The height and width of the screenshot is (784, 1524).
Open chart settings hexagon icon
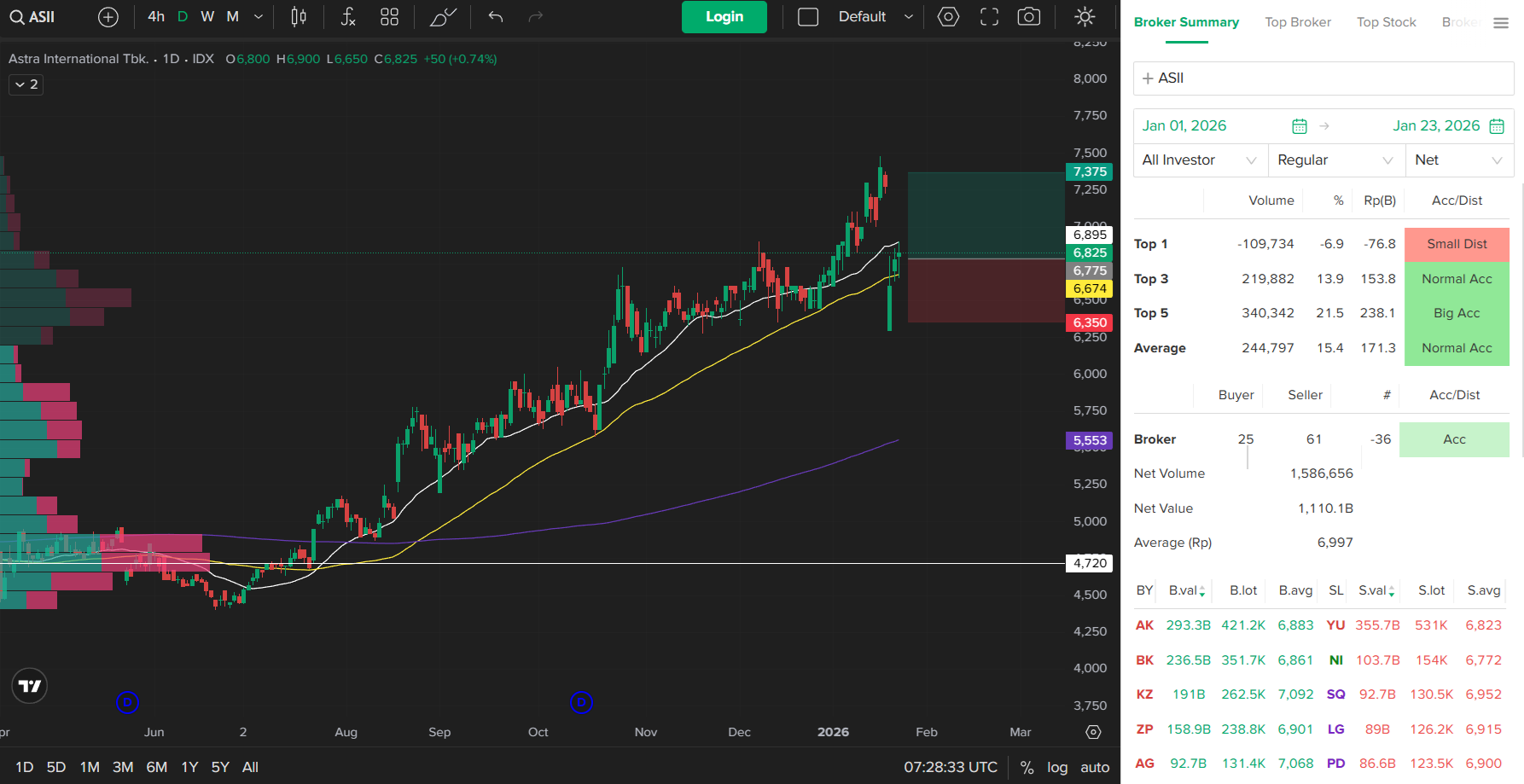[x=948, y=17]
